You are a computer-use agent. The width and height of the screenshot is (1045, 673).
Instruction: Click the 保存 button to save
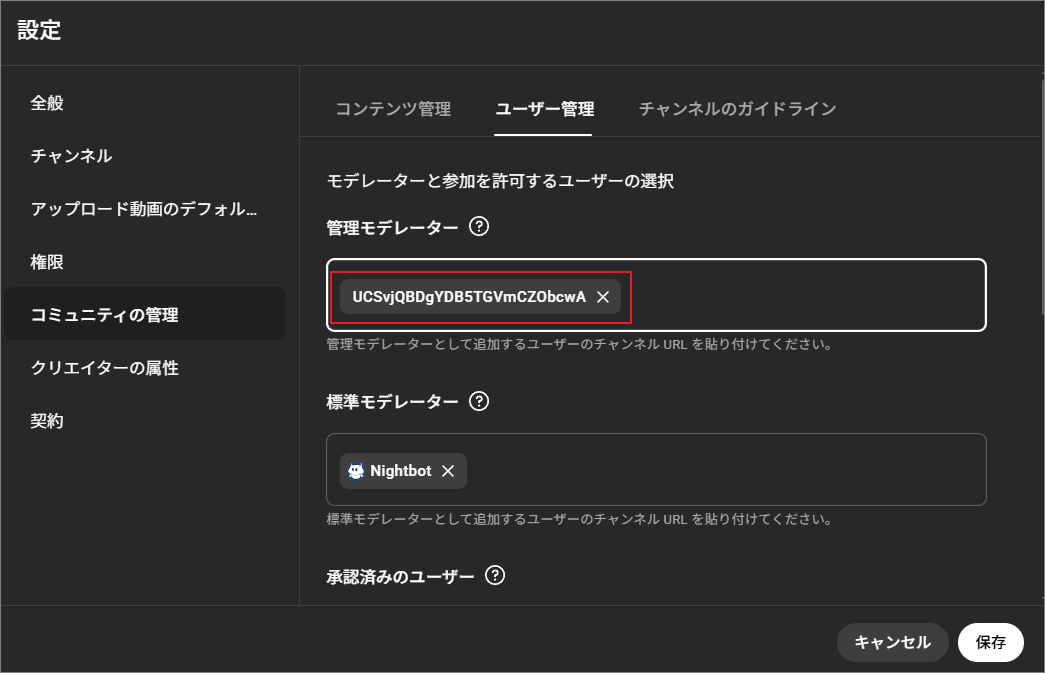990,642
